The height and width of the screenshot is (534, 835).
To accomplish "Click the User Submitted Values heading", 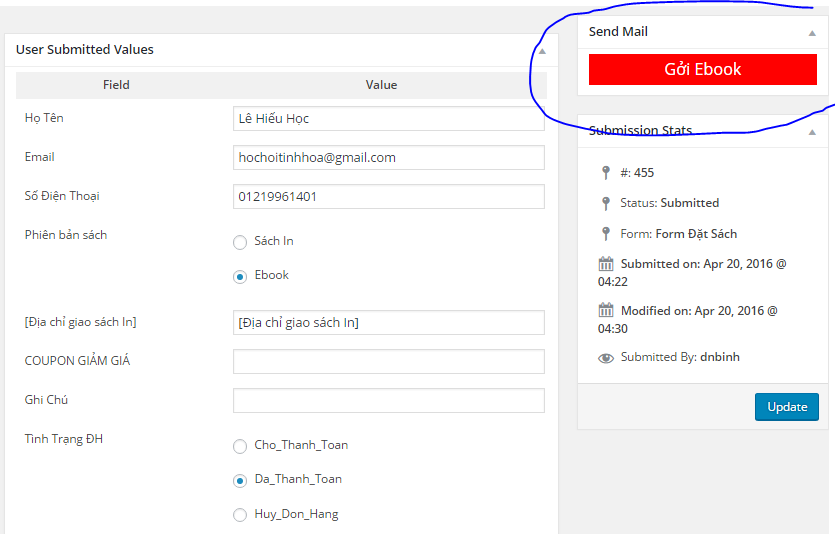I will click(85, 50).
